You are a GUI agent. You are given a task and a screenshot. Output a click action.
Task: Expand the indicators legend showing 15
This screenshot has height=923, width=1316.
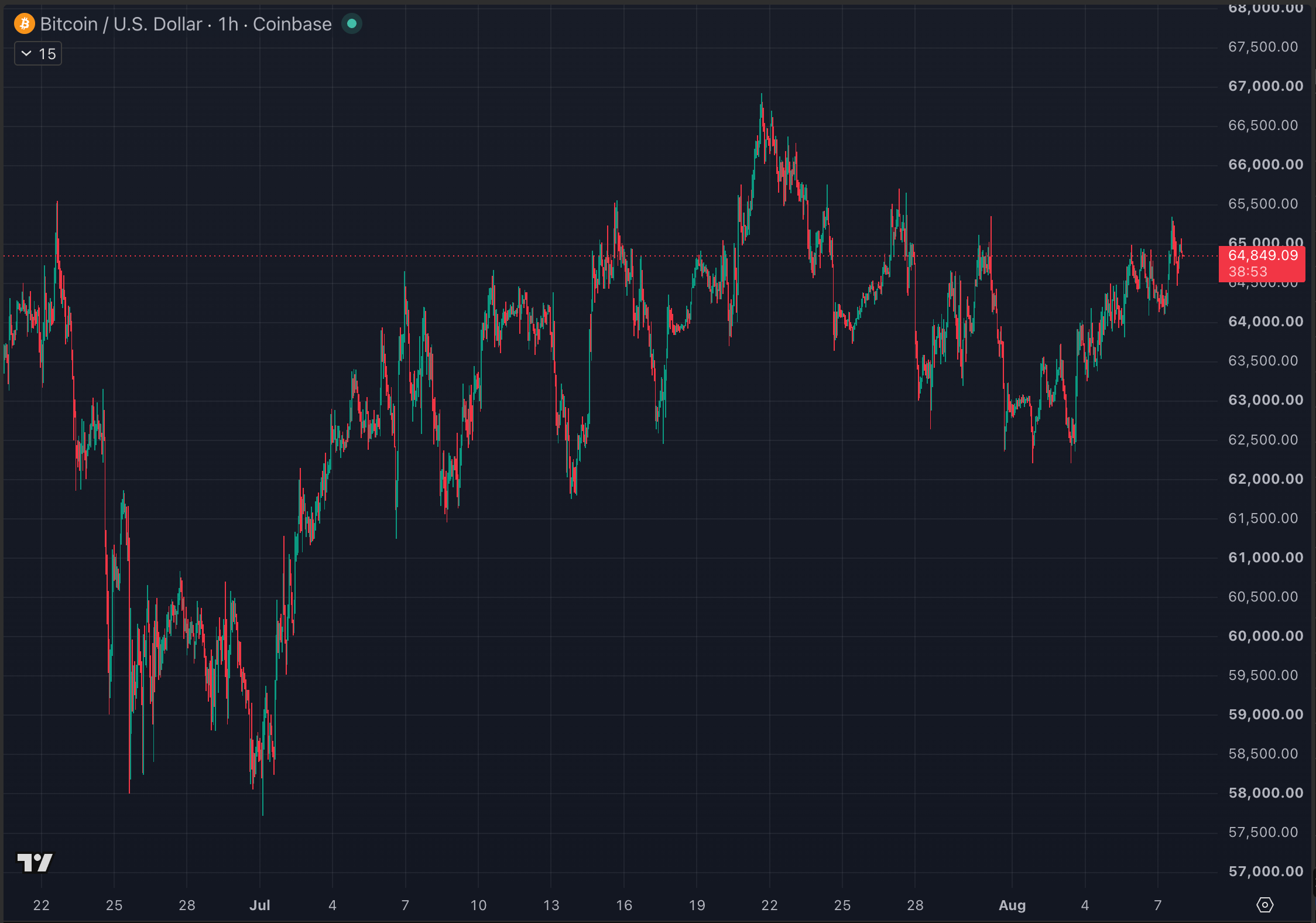(38, 54)
